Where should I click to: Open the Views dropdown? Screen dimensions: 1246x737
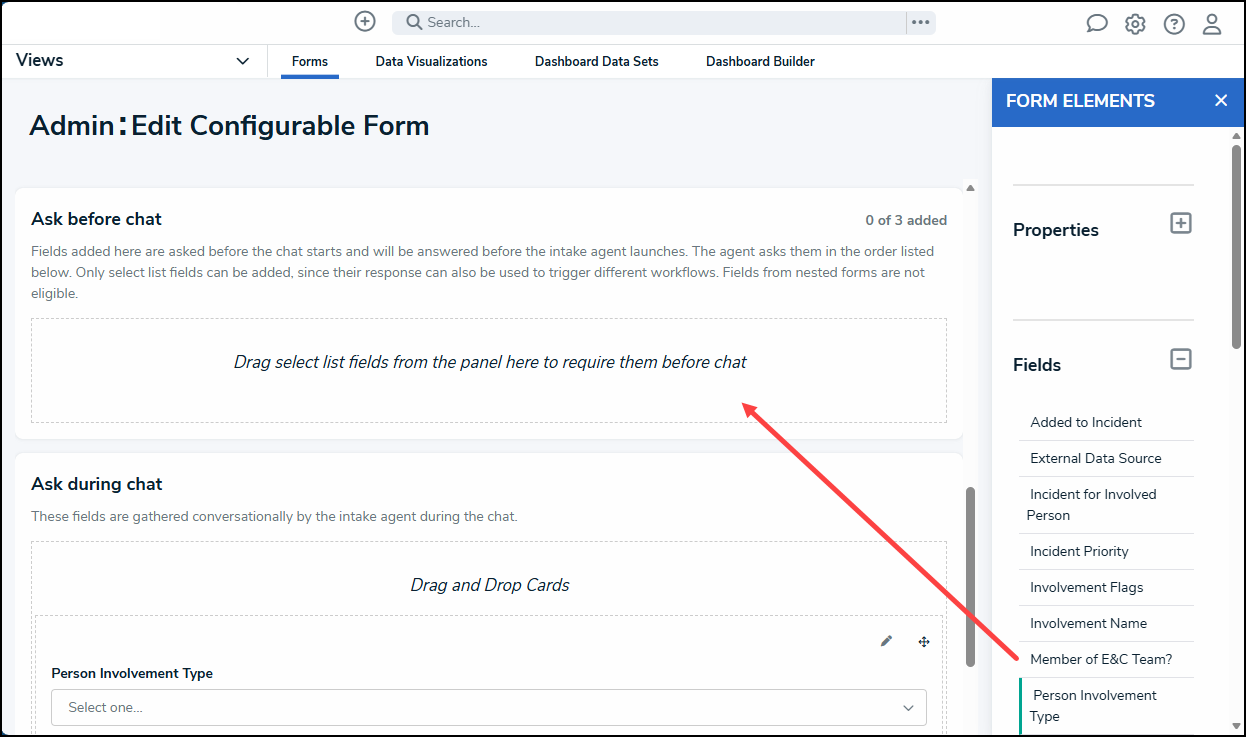[x=133, y=61]
